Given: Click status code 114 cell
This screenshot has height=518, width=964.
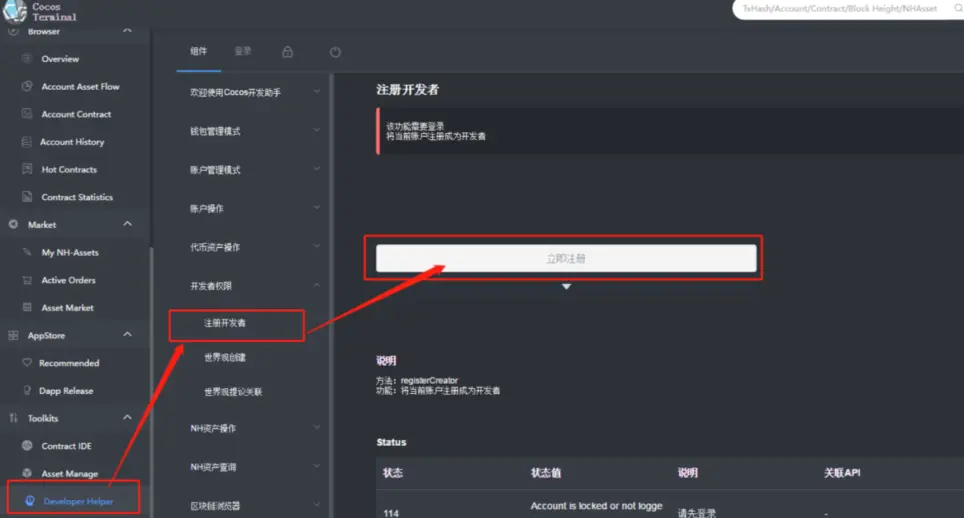Looking at the screenshot, I should click(391, 512).
